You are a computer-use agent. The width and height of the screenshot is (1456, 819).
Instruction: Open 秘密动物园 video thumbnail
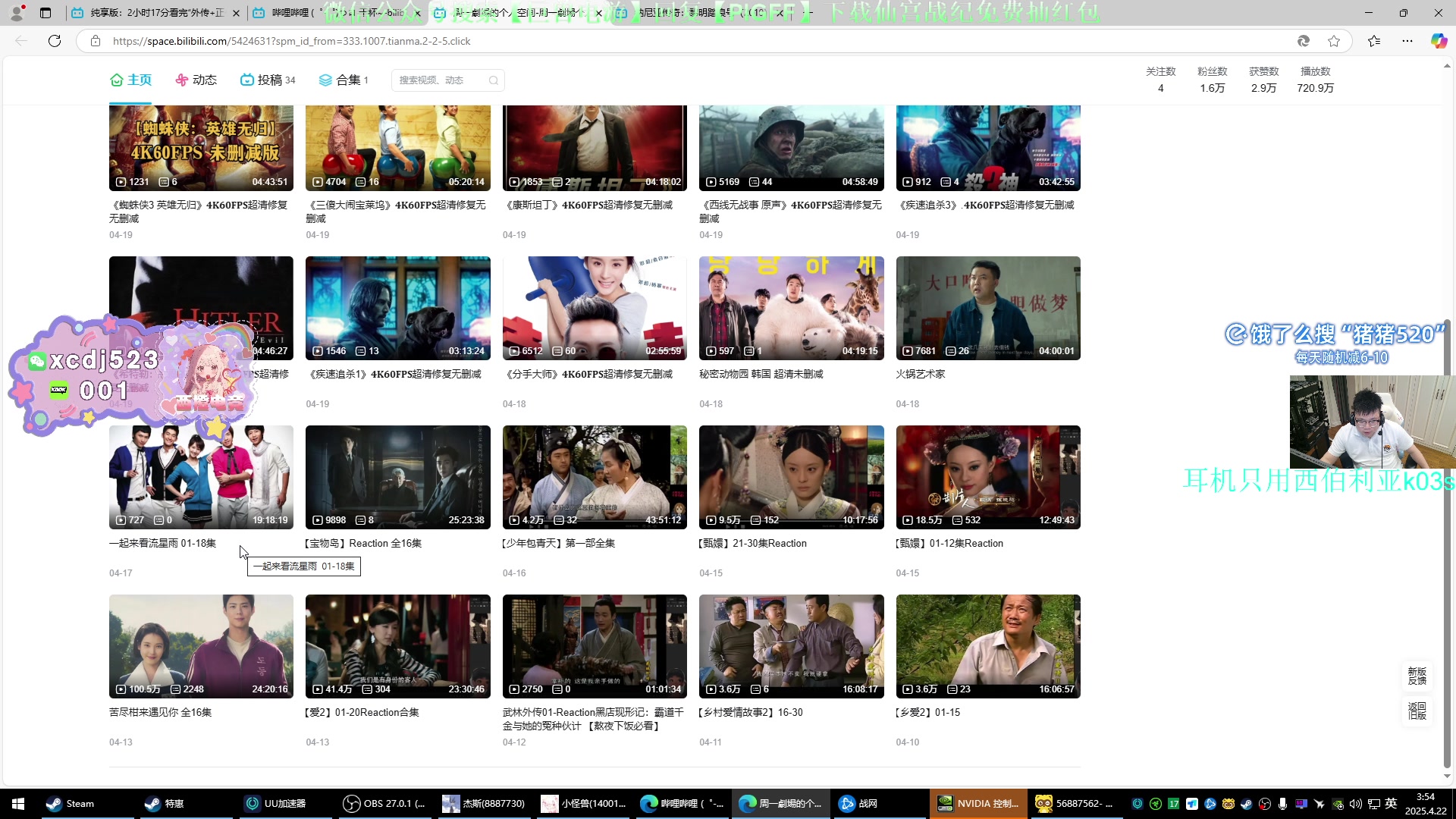click(792, 308)
